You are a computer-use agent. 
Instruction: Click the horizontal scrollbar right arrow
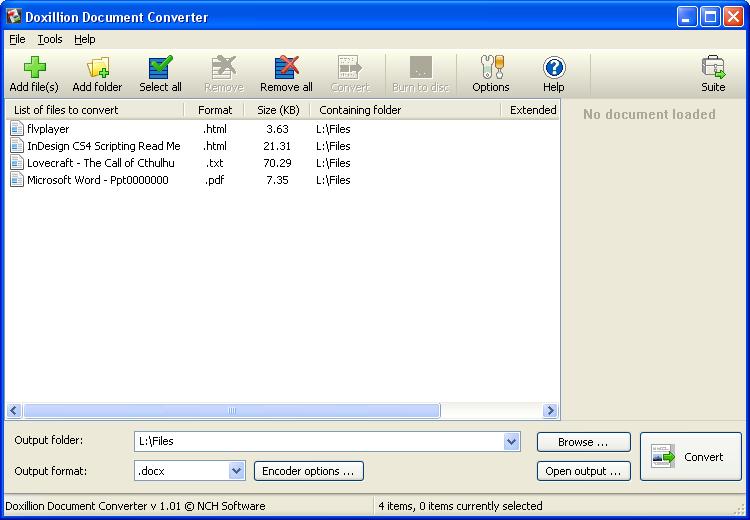click(x=550, y=410)
